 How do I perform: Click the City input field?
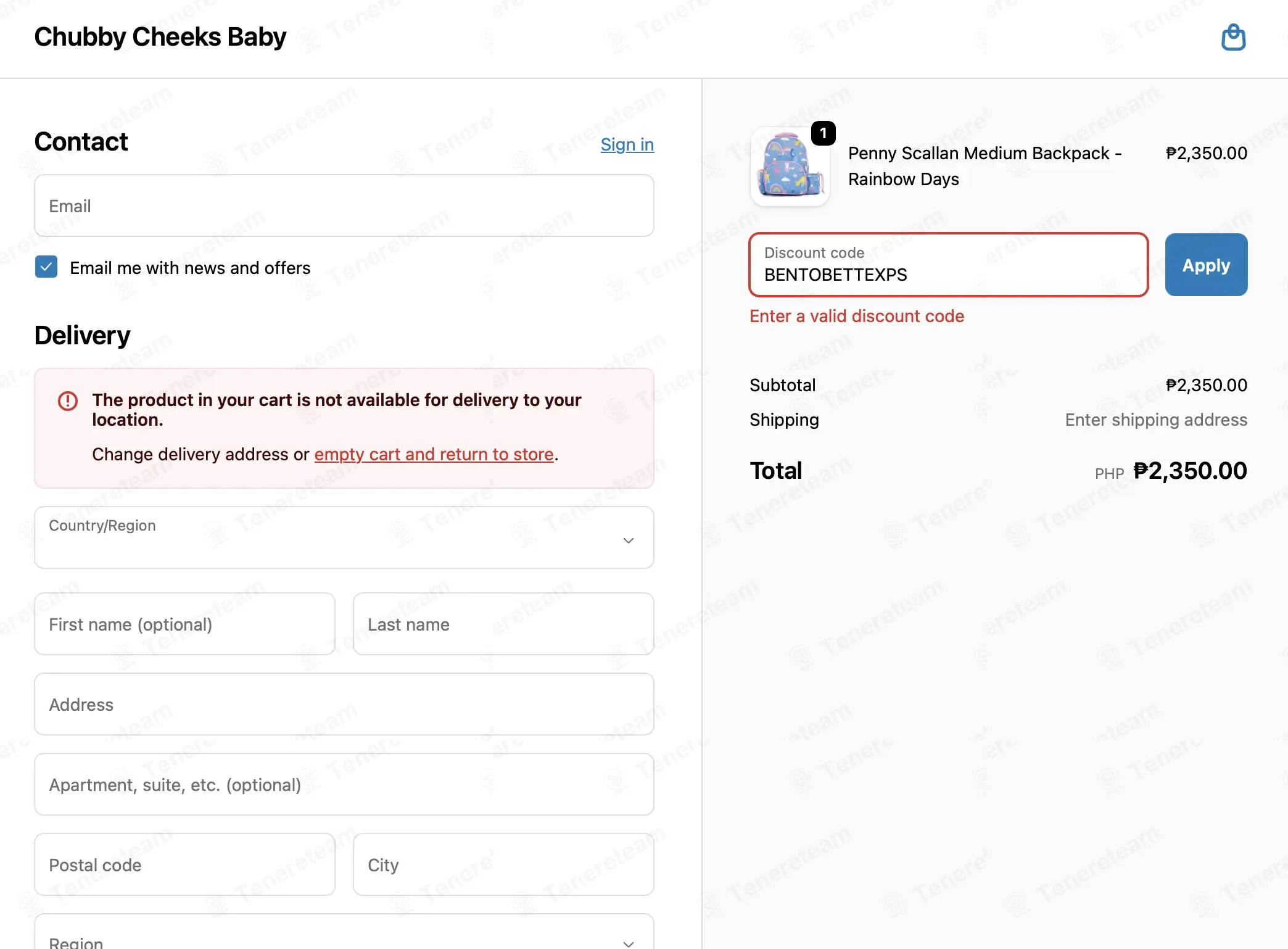coord(503,864)
